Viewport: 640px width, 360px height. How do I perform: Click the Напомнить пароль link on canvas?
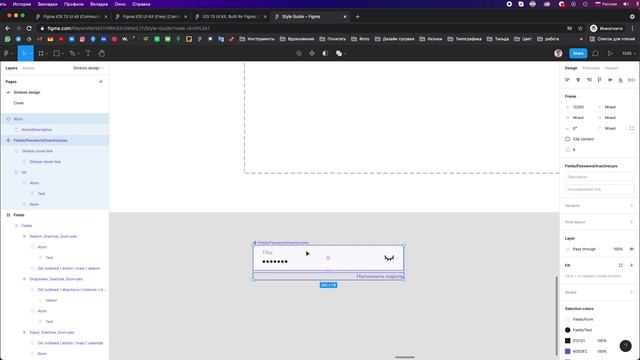[x=380, y=277]
